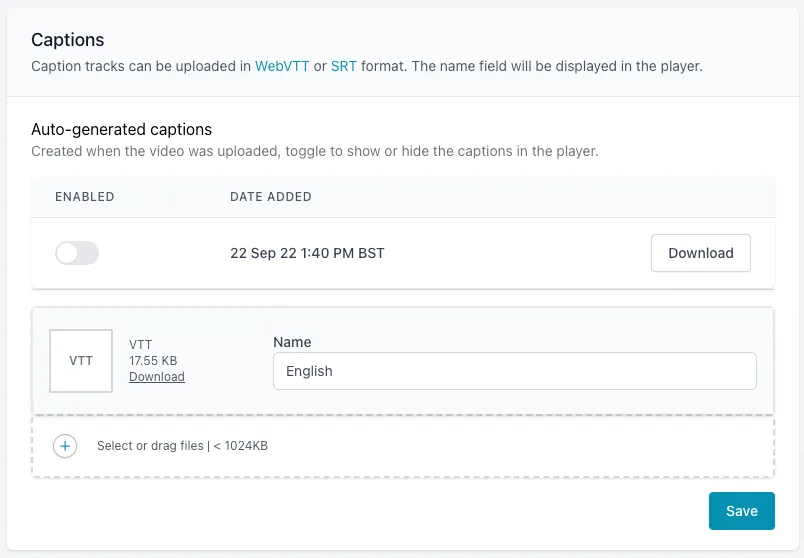Click the DATE ADDED column header
Viewport: 804px width, 558px height.
(x=271, y=197)
